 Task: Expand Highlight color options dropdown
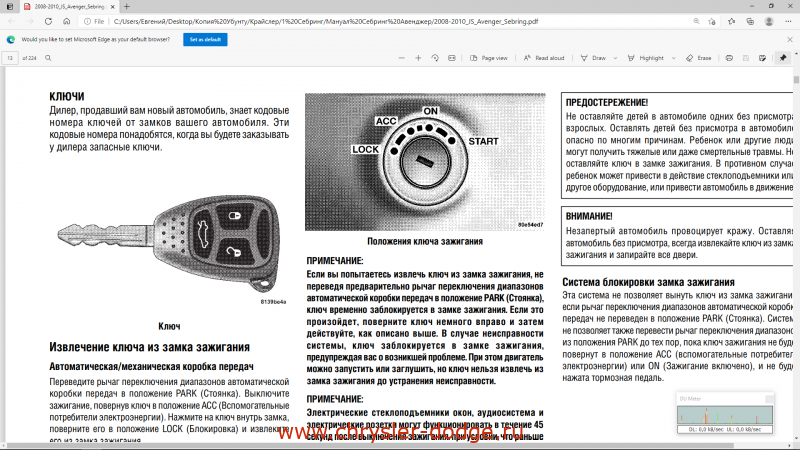pyautogui.click(x=673, y=58)
